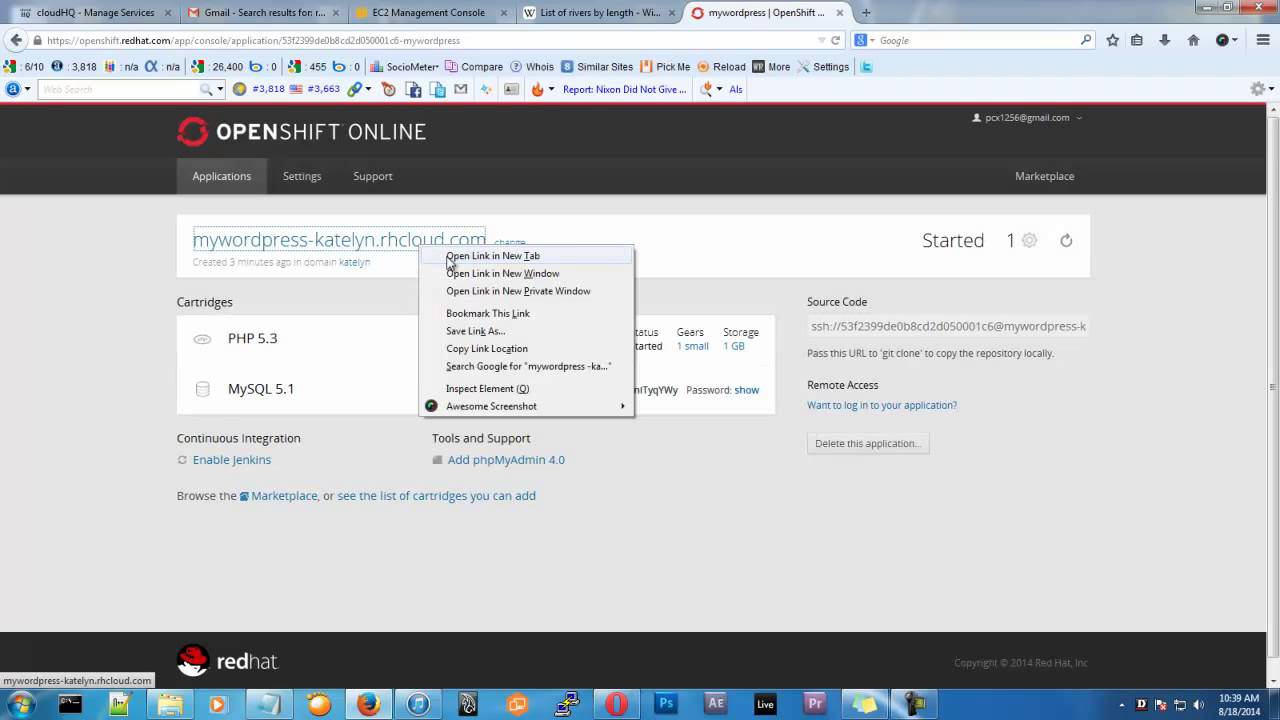Click the bookmark star icon in toolbar

coord(1113,40)
